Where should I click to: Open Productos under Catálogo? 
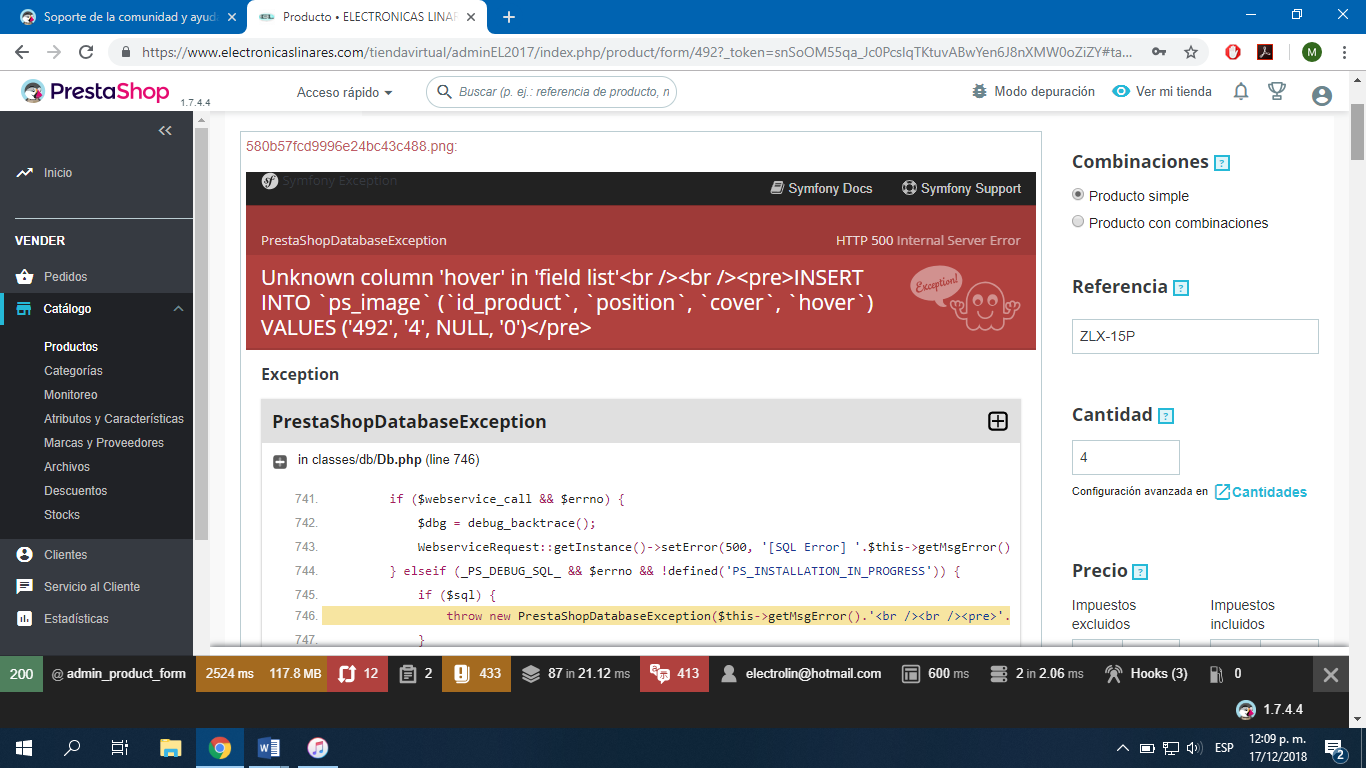pyautogui.click(x=71, y=347)
